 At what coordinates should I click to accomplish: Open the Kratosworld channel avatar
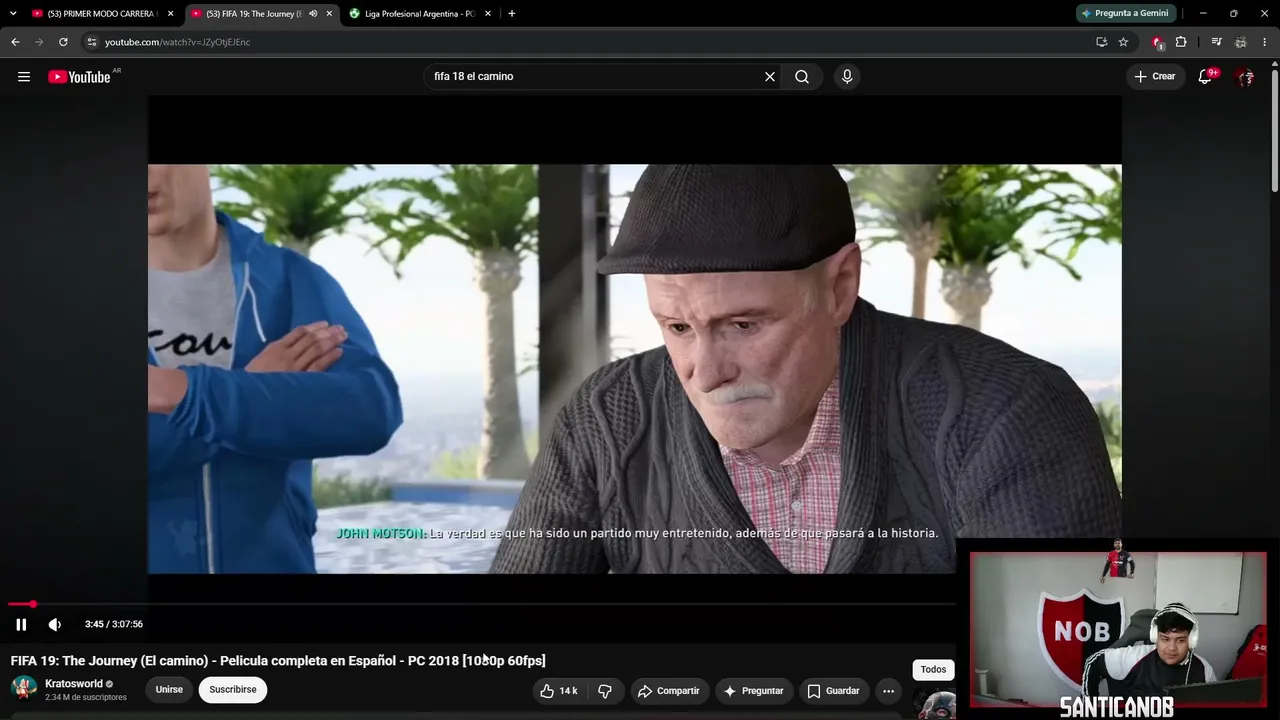pyautogui.click(x=24, y=689)
